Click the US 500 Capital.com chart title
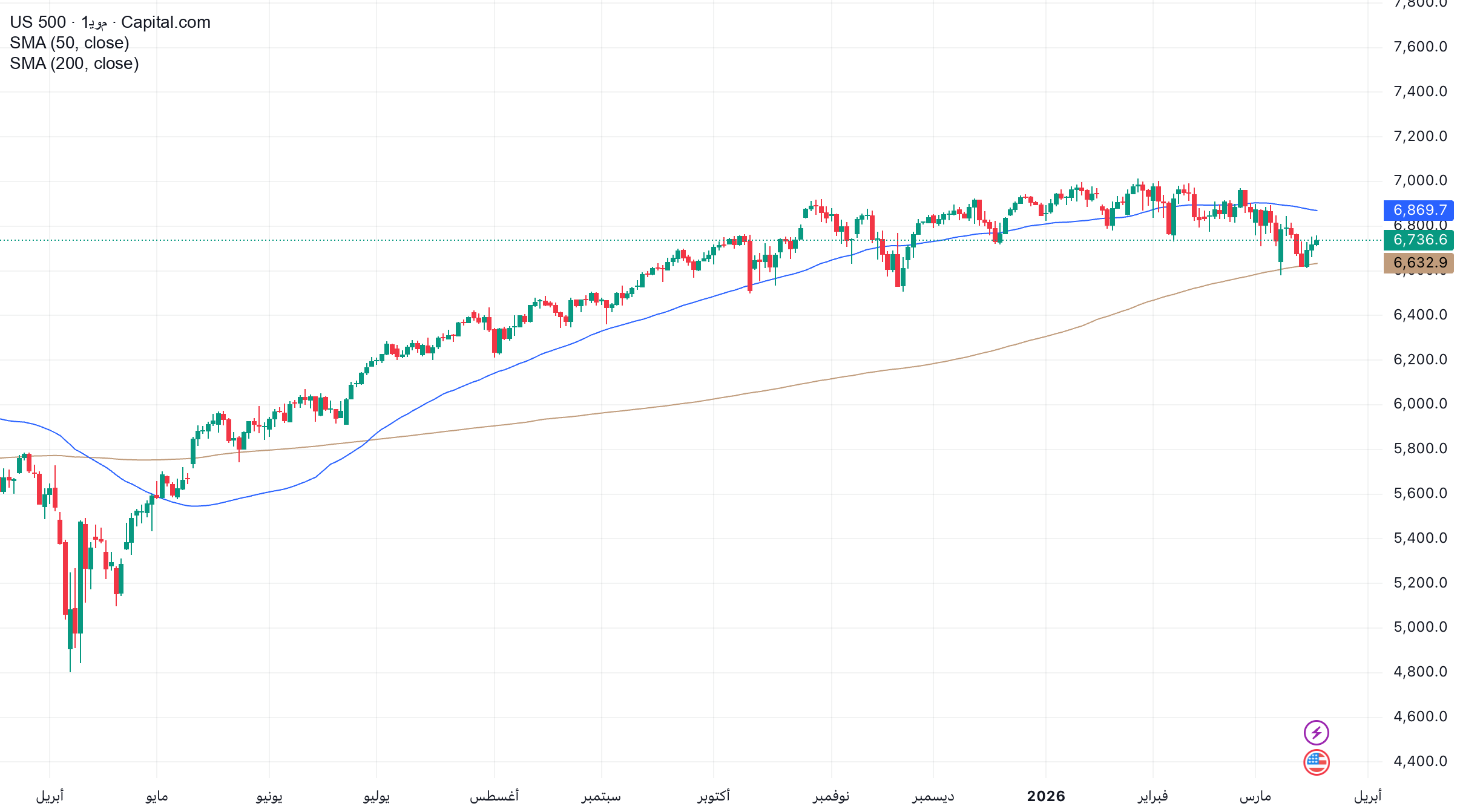Viewport: 1460px width, 812px height. point(110,22)
